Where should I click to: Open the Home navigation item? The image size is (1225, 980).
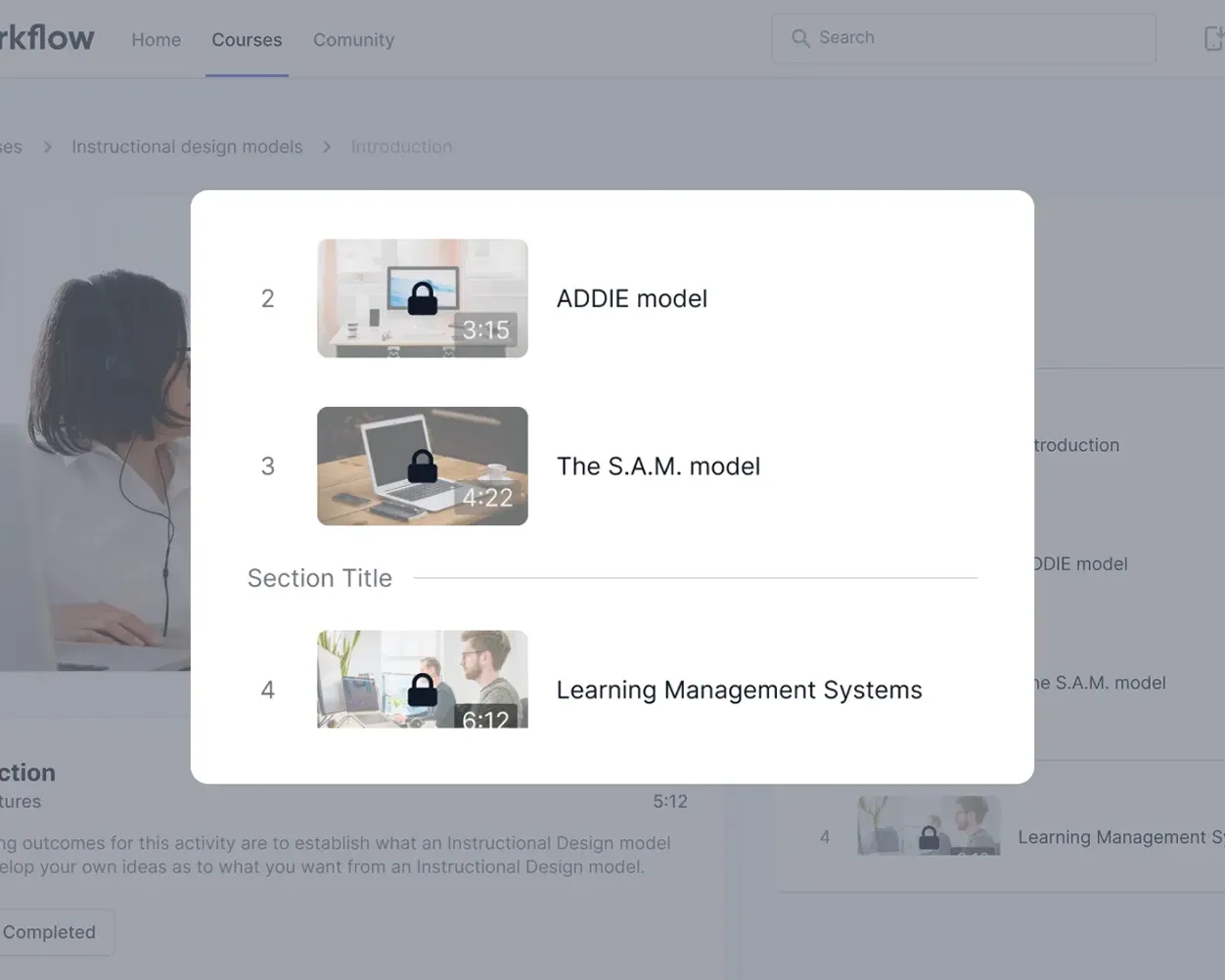coord(157,40)
